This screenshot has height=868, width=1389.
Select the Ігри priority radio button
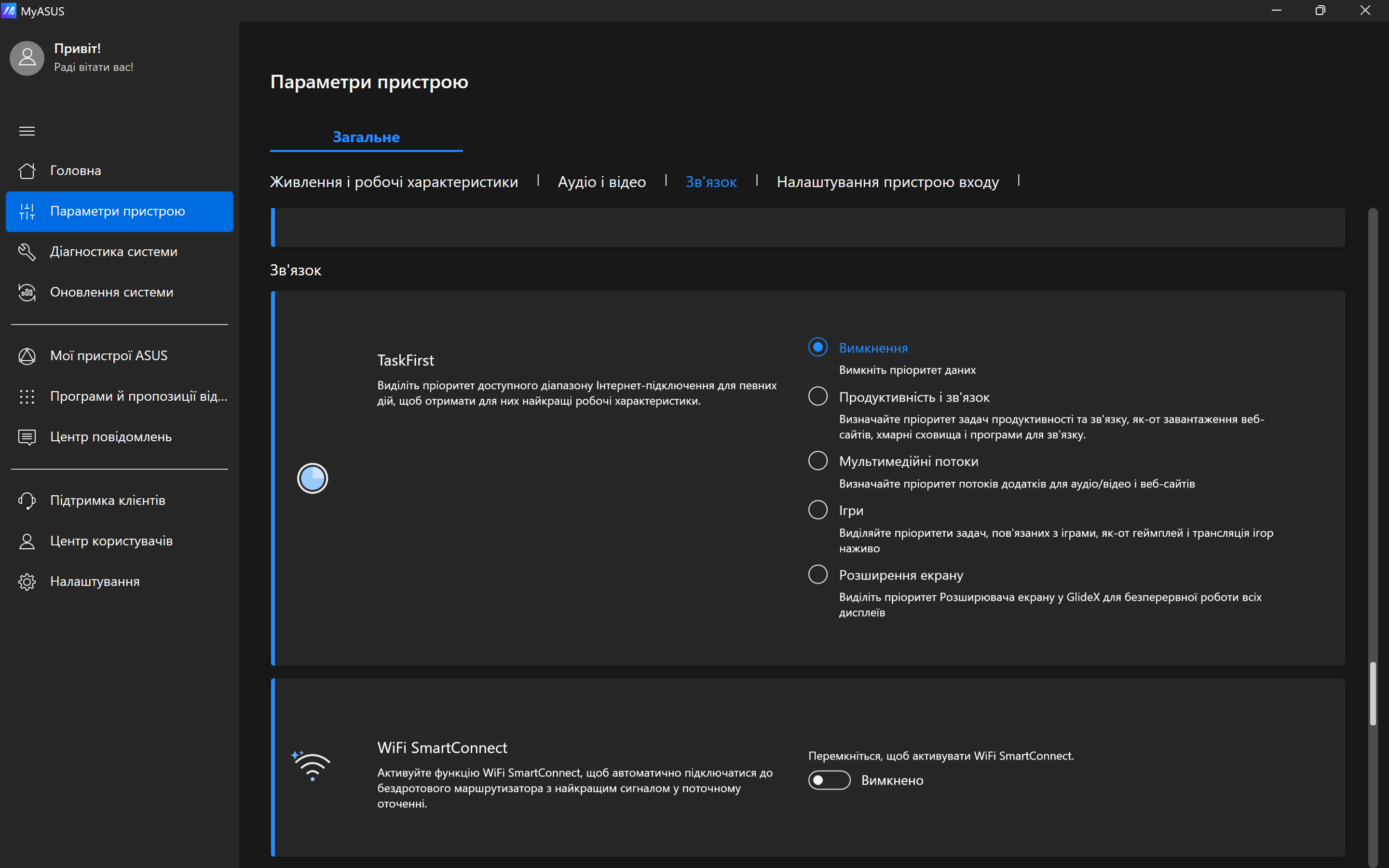pos(818,510)
